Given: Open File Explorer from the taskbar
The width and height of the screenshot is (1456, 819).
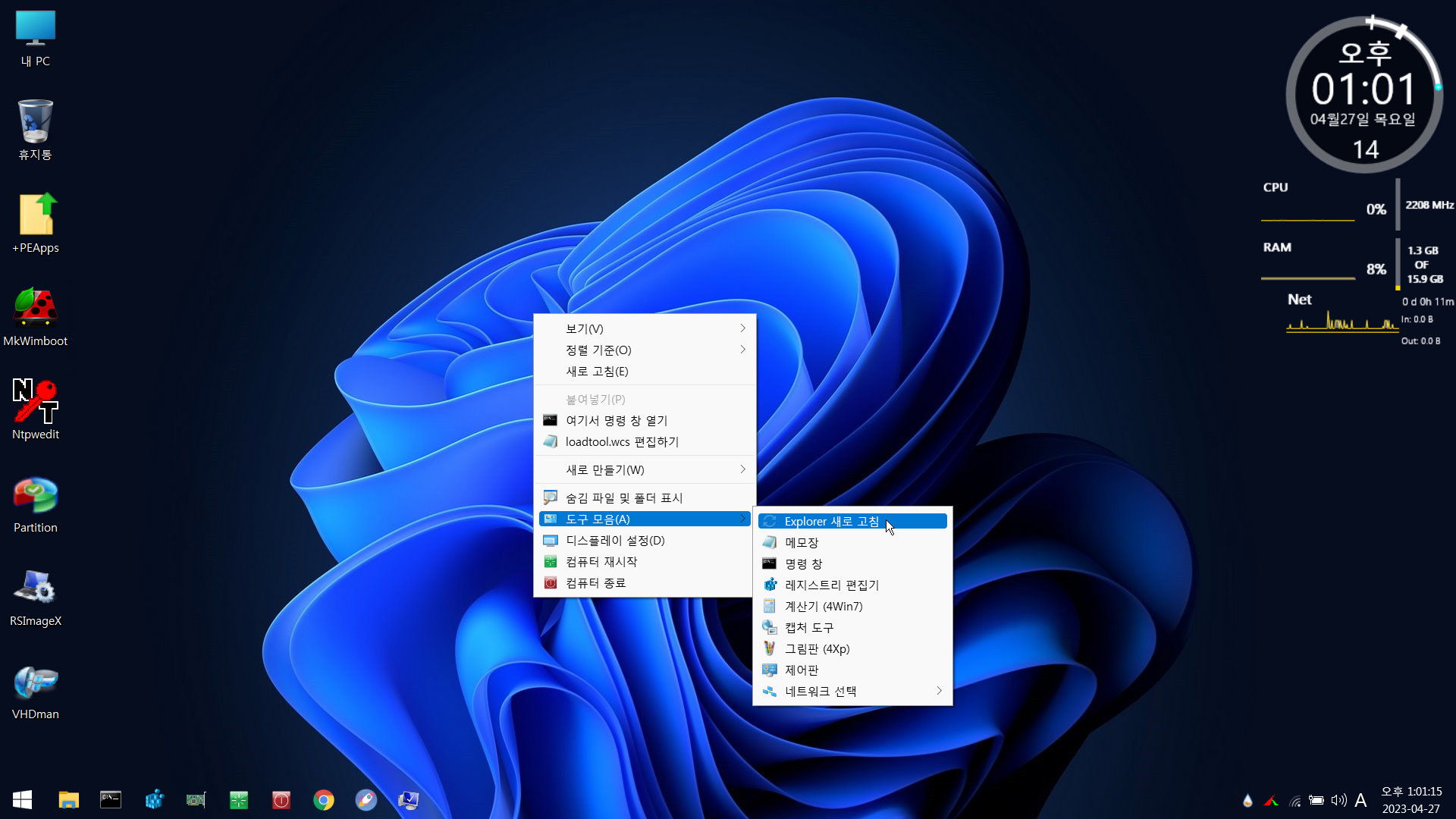Looking at the screenshot, I should point(68,800).
